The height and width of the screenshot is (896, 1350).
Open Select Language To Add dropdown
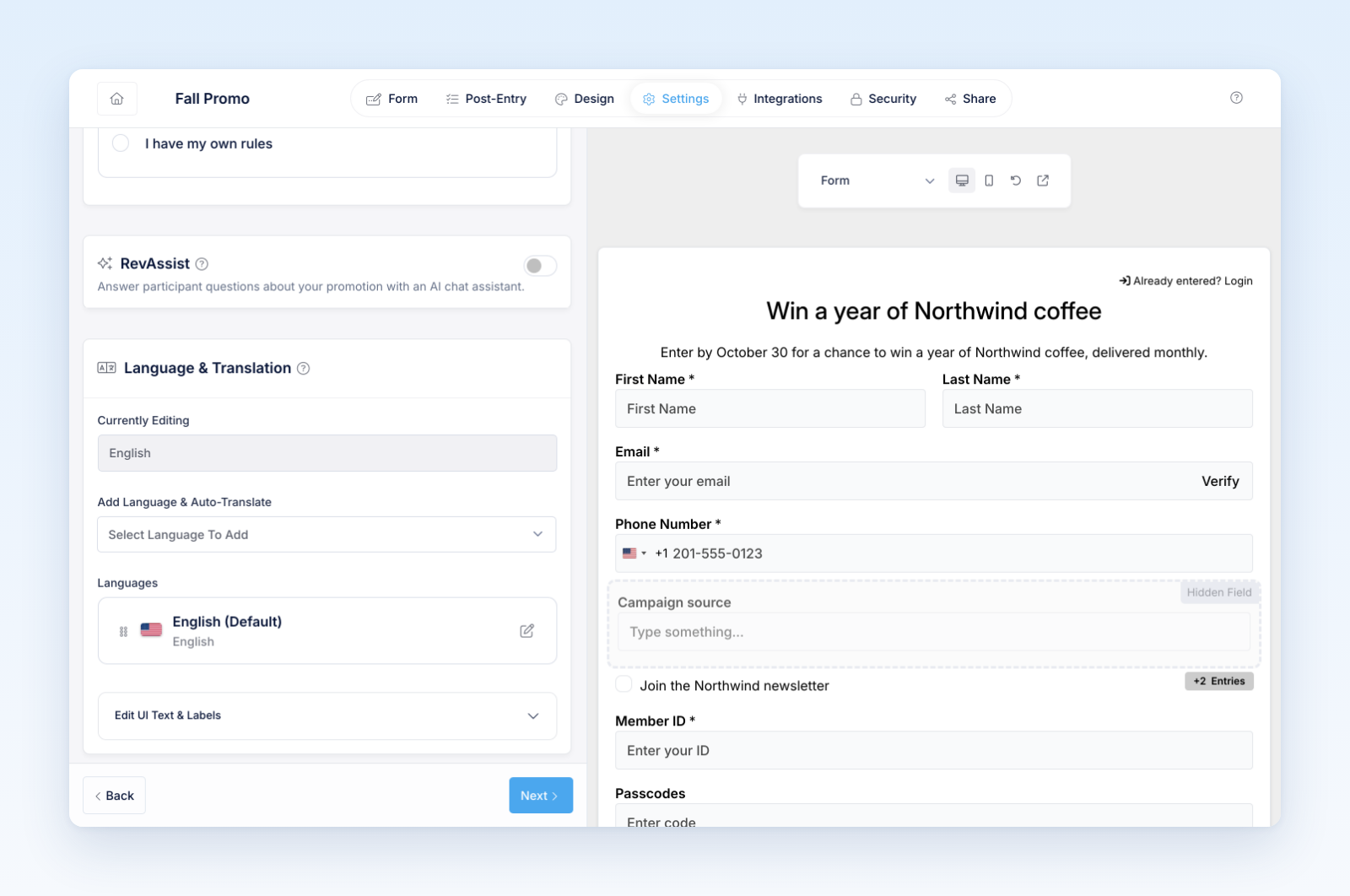pyautogui.click(x=327, y=535)
